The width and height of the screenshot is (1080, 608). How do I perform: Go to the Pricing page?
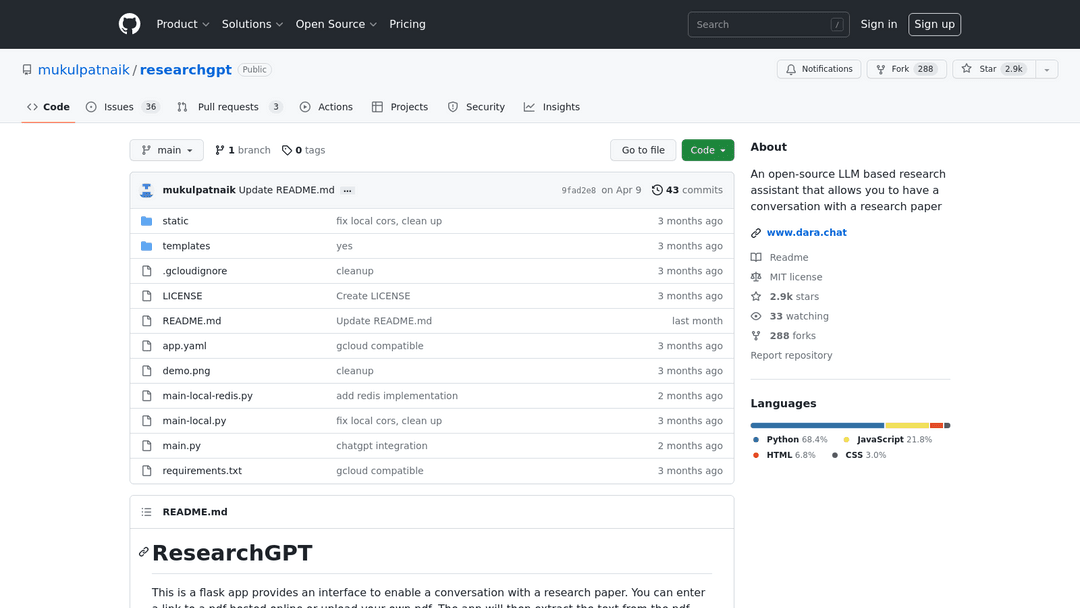click(407, 24)
